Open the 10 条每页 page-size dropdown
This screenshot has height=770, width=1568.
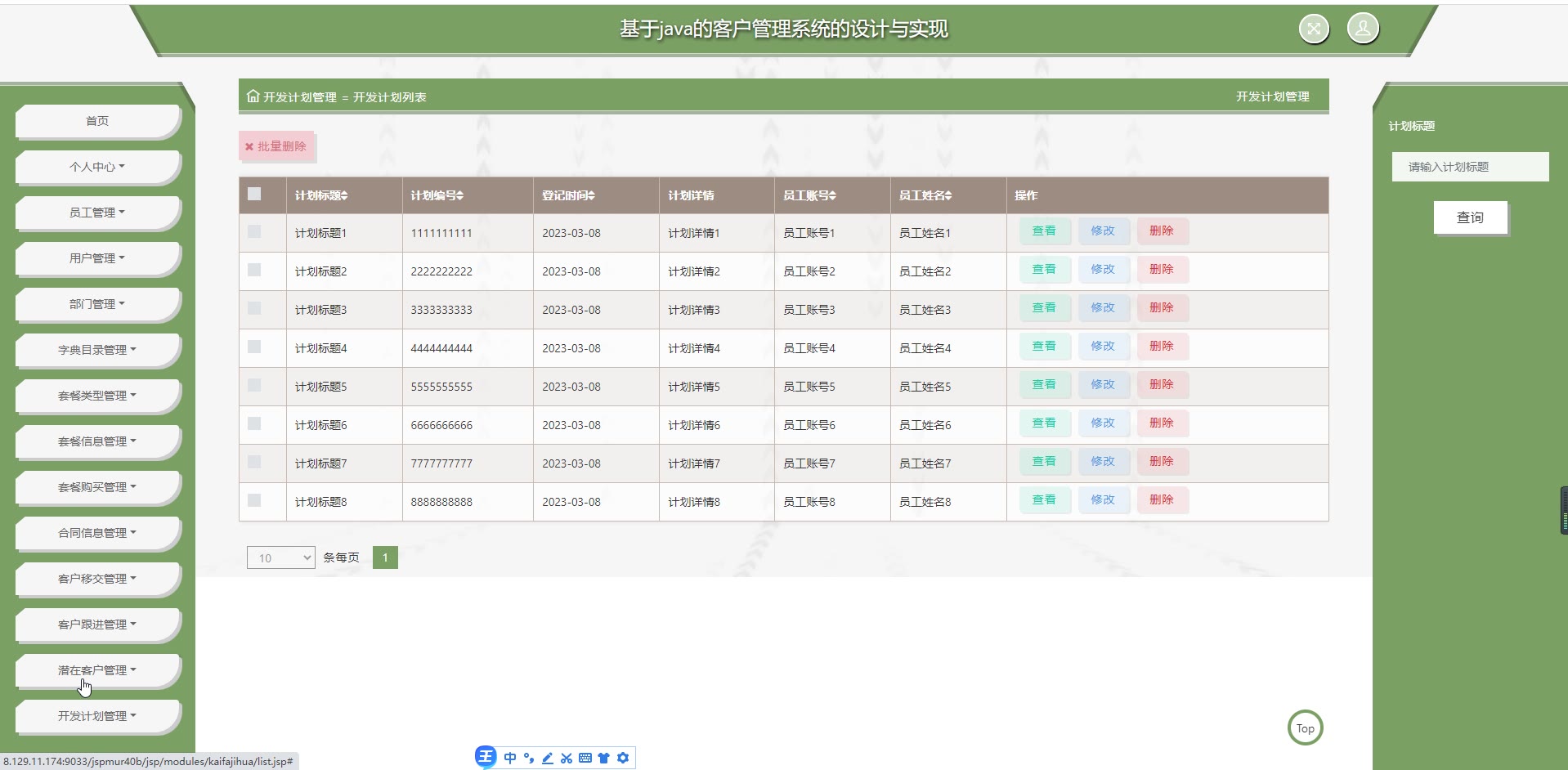280,557
